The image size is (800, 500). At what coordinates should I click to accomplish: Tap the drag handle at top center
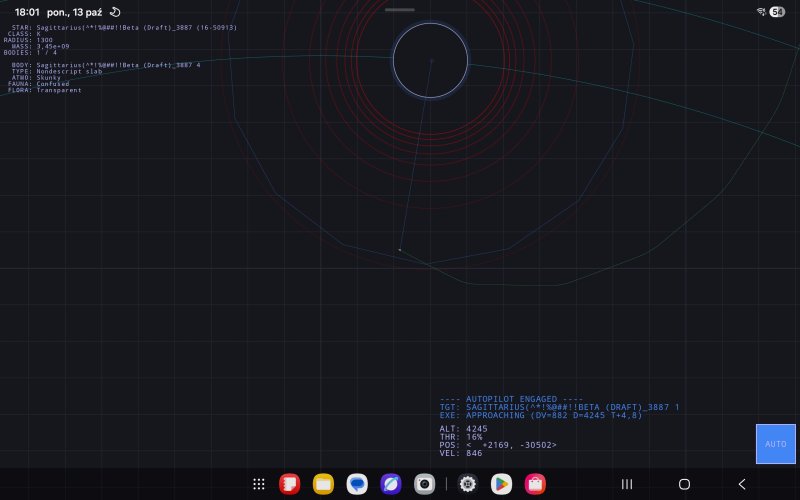399,10
